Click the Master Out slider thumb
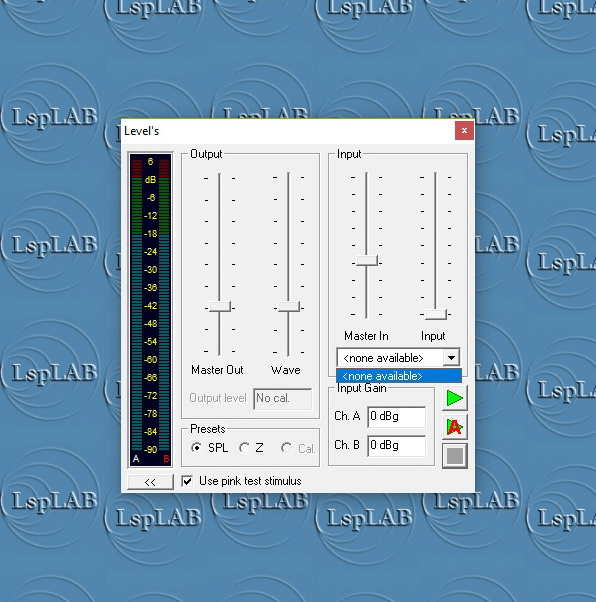This screenshot has height=602, width=596. coord(220,307)
